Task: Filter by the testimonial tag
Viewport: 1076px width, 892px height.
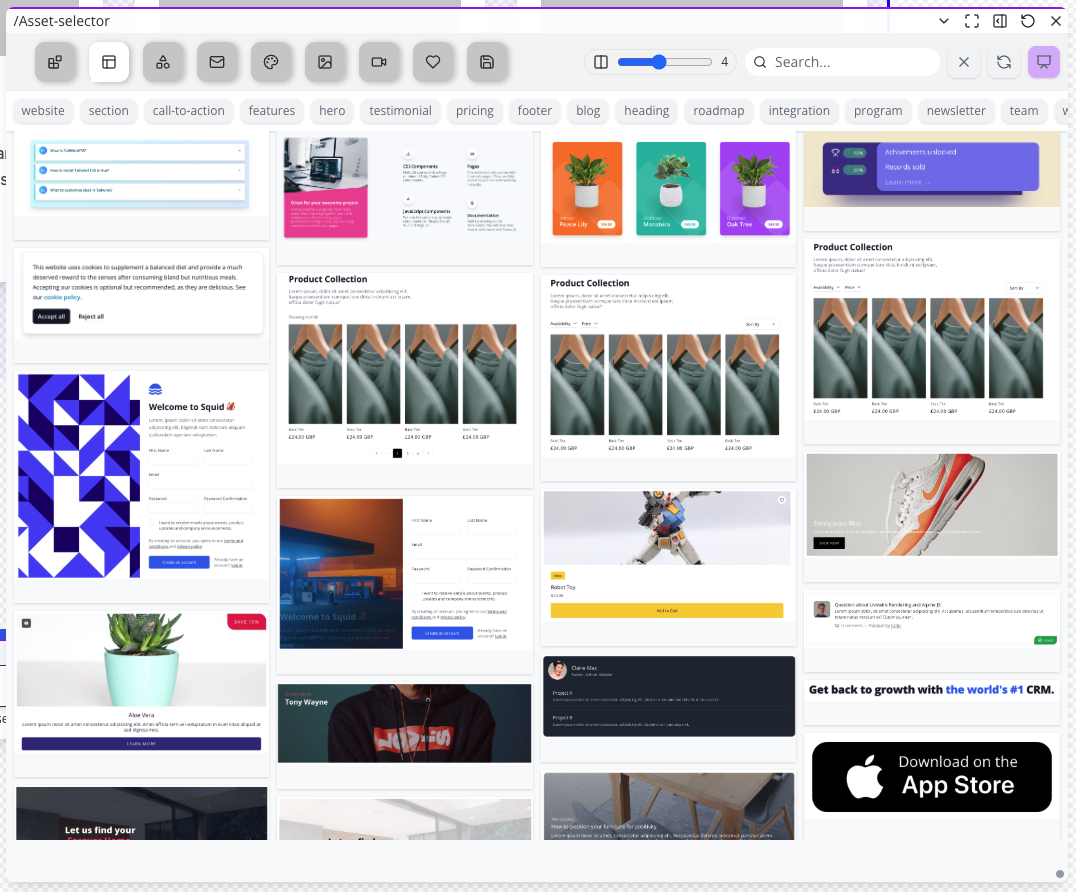Action: (400, 111)
